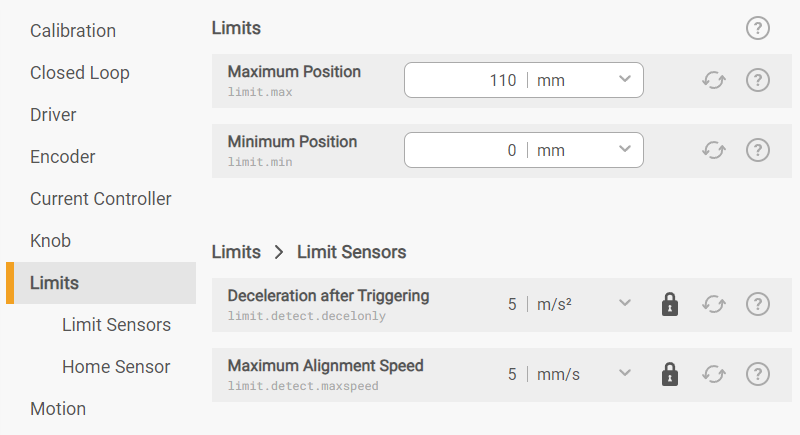Click the help icon beside Limits heading
Image resolution: width=800 pixels, height=435 pixels.
coord(758,28)
